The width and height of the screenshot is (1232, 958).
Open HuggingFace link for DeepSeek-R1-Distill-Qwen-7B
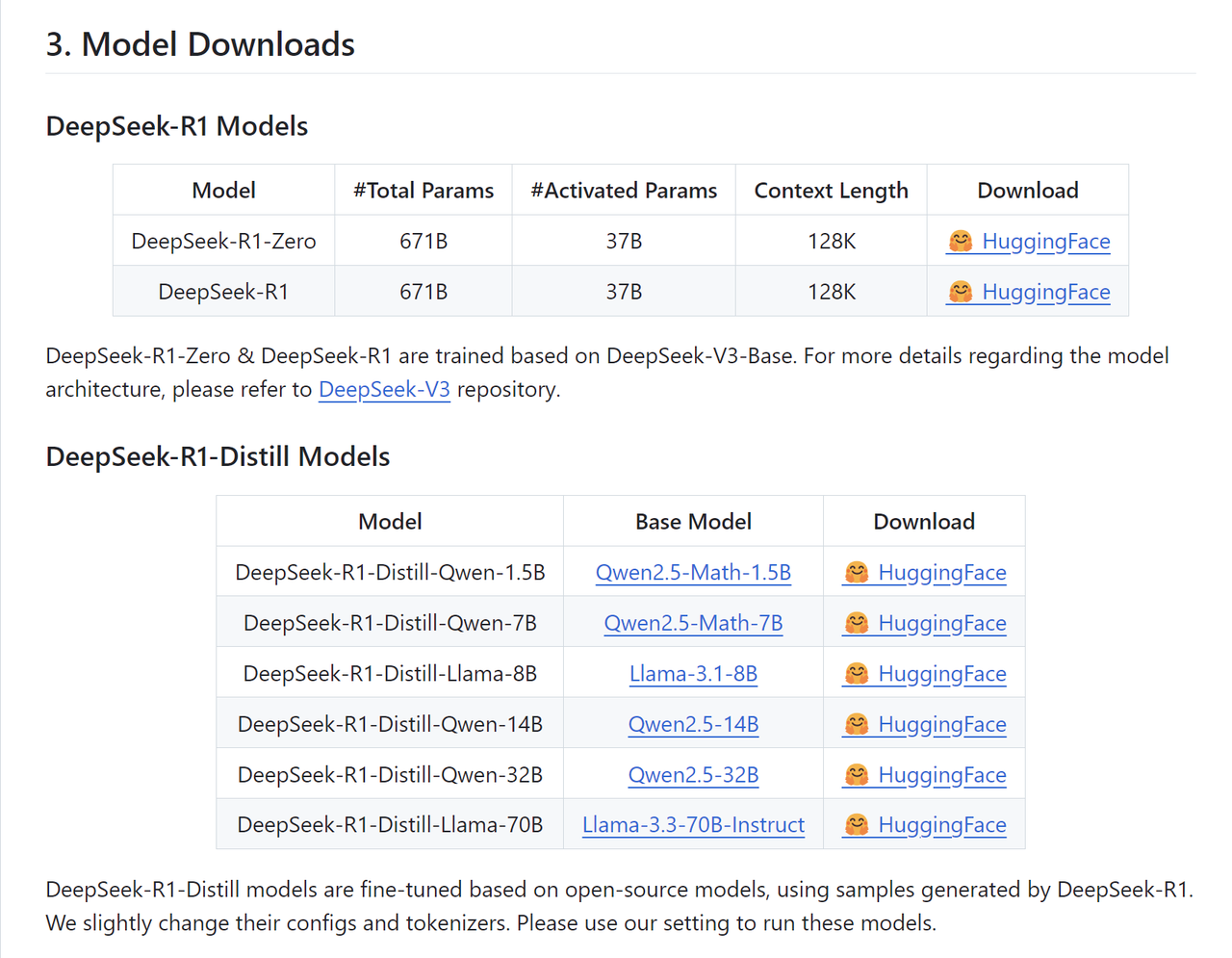(x=924, y=623)
